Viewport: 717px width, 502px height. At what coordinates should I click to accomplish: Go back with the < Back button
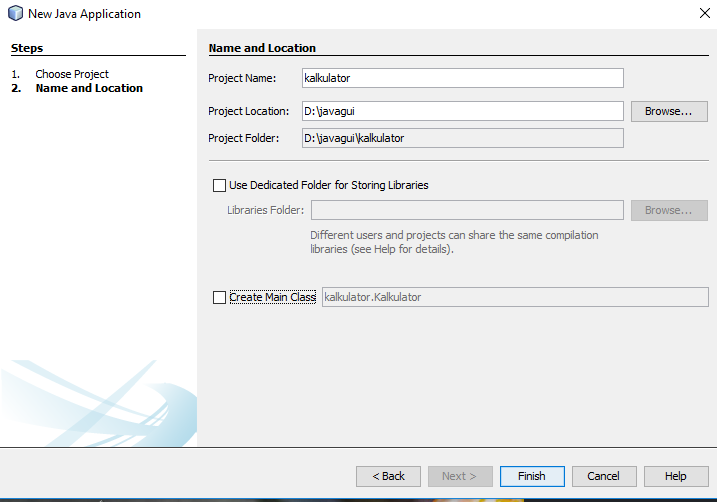pyautogui.click(x=388, y=476)
